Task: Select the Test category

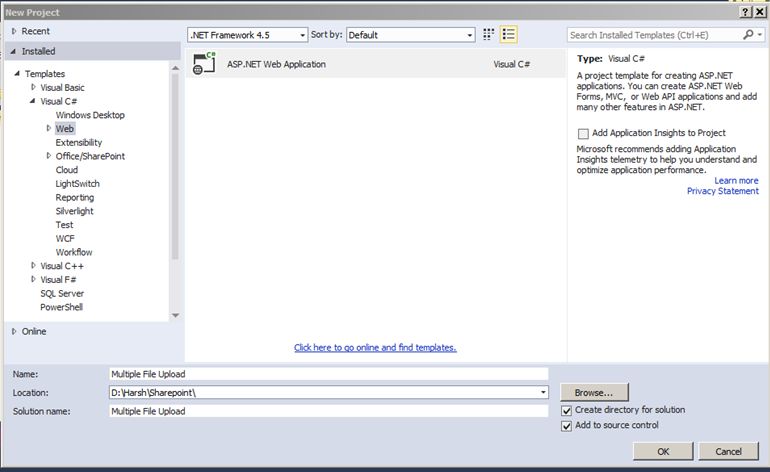Action: pos(64,225)
